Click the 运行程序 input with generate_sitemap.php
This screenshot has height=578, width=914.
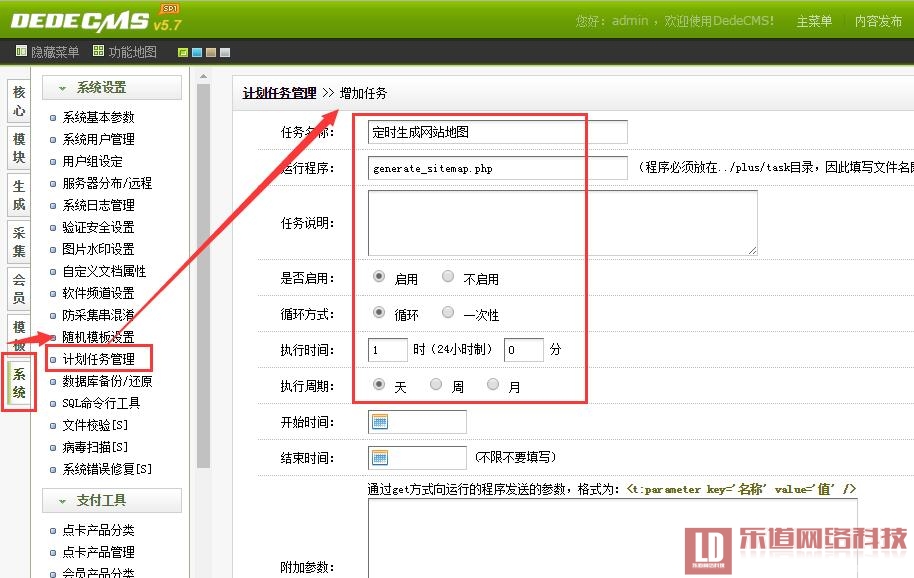[x=498, y=168]
